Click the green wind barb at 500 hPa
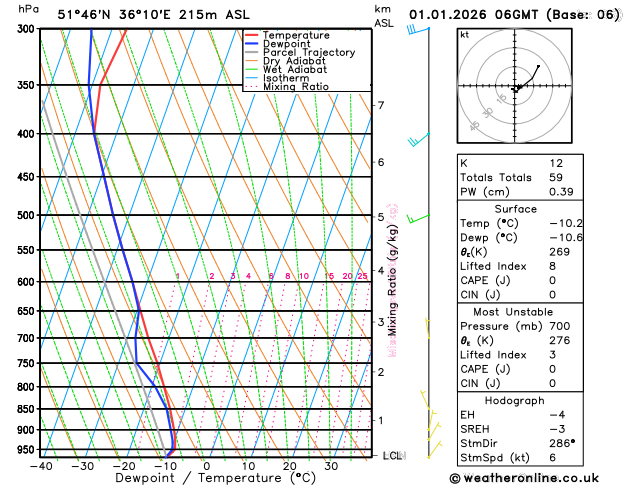 (x=418, y=219)
